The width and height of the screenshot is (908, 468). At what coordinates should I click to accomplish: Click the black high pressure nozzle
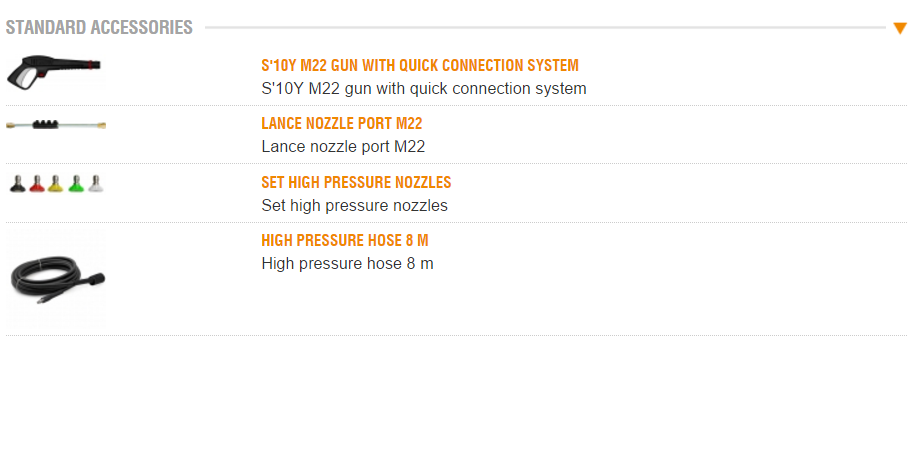tap(17, 184)
